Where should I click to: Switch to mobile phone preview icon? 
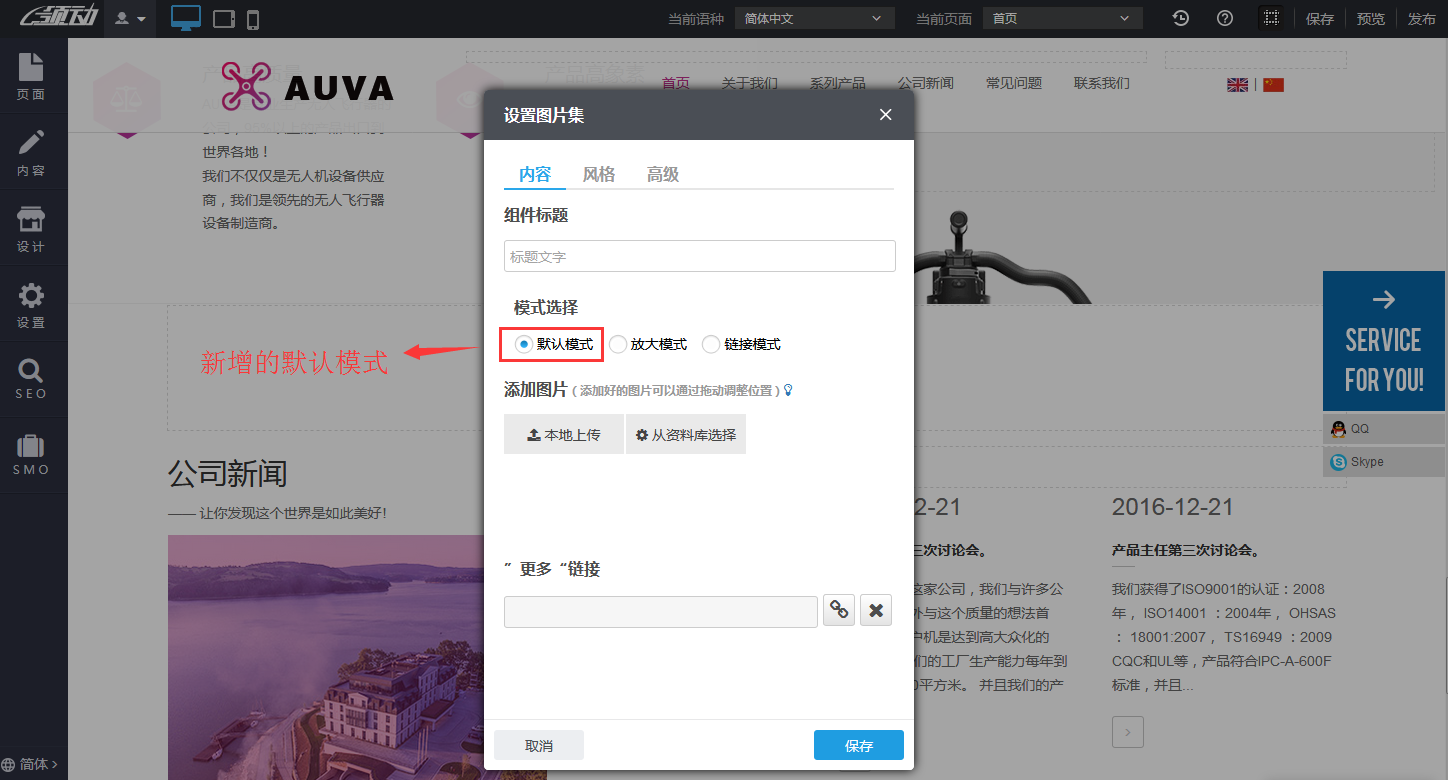coord(253,19)
